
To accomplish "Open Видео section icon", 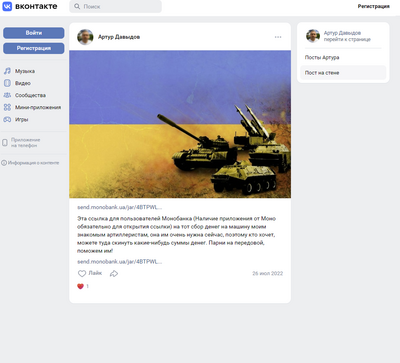I will tap(7, 83).
